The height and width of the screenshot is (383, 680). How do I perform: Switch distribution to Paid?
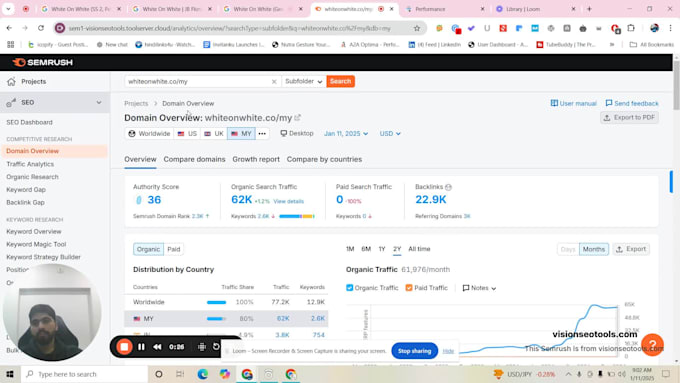click(x=173, y=249)
